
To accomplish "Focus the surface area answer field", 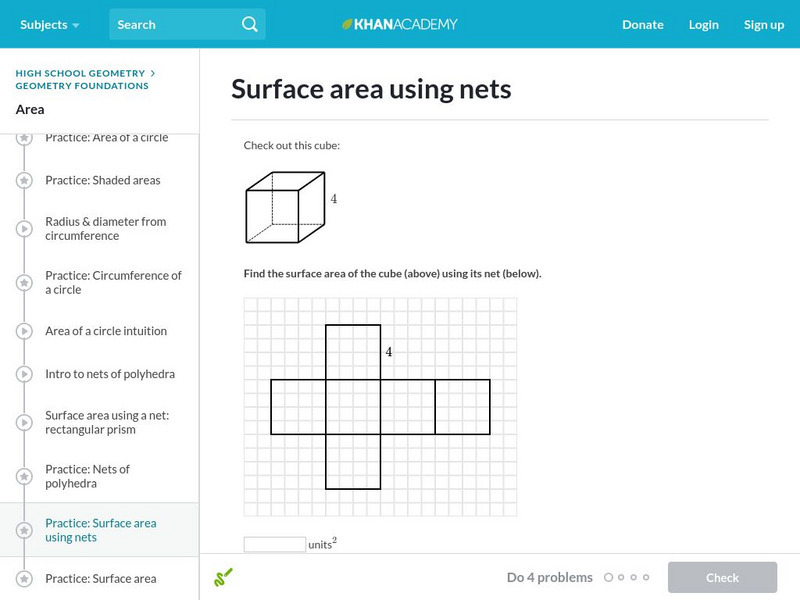I will pyautogui.click(x=275, y=544).
